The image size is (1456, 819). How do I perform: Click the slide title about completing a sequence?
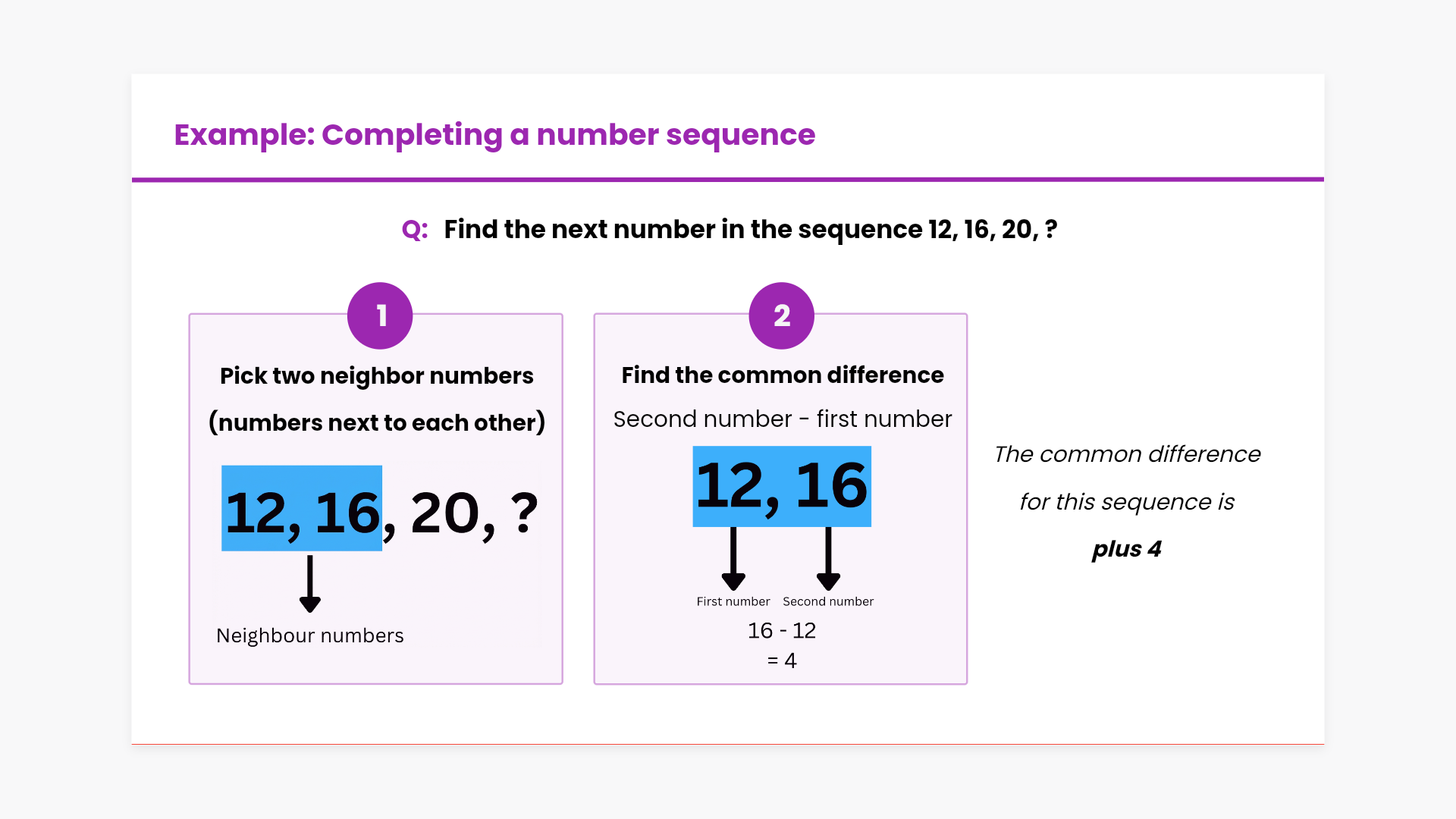(x=494, y=135)
